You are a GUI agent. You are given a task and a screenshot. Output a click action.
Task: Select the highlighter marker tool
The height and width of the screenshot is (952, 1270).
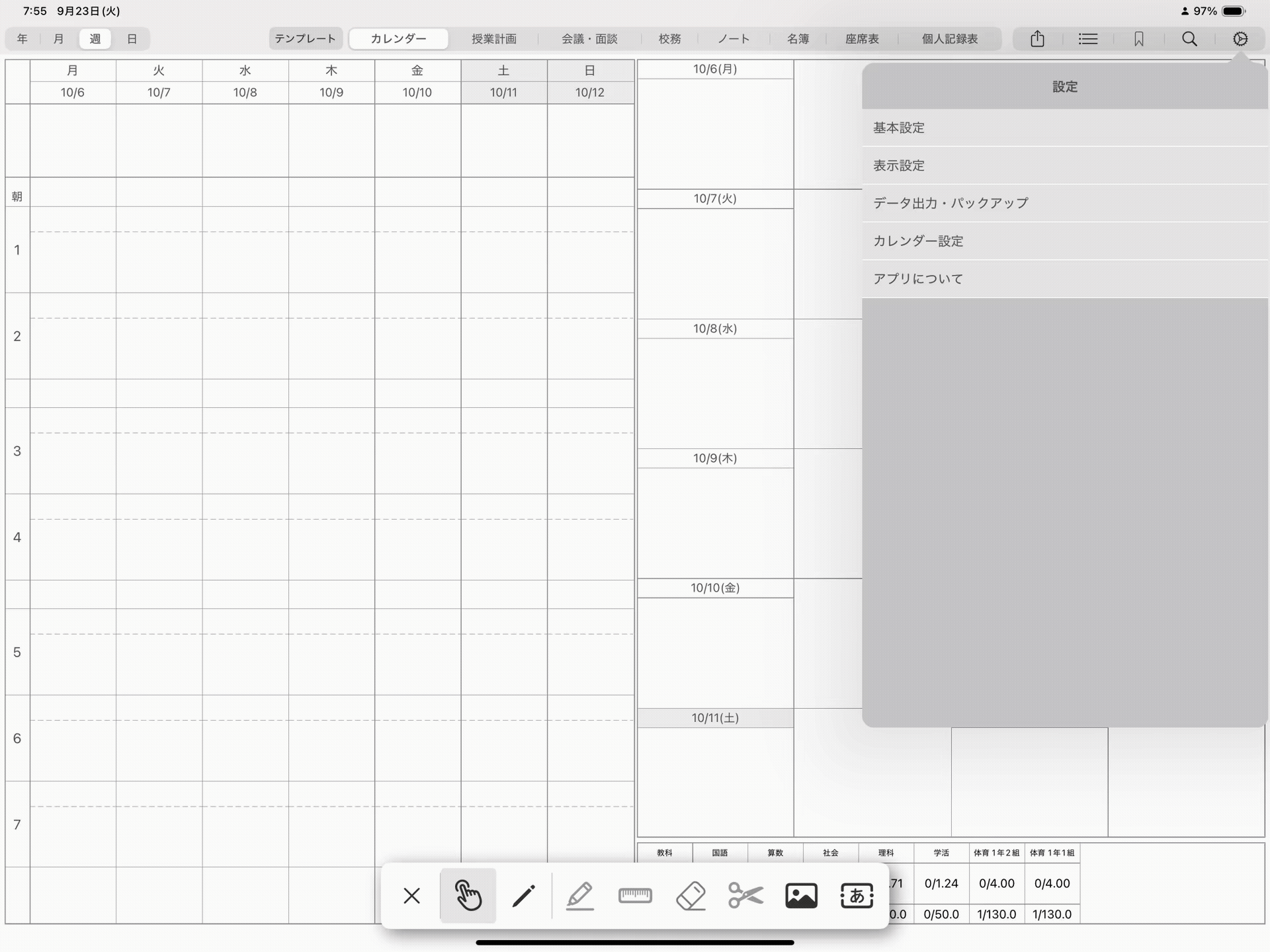579,896
